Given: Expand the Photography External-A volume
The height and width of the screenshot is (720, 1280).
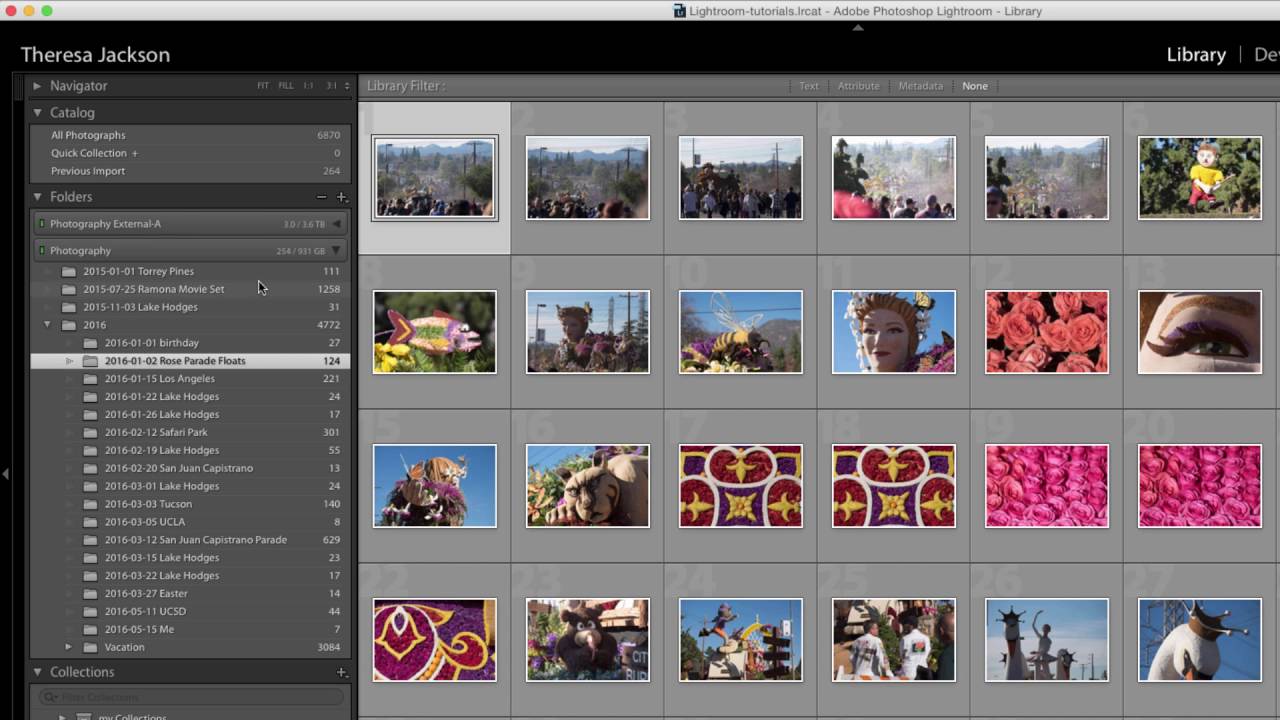Looking at the screenshot, I should [336, 224].
